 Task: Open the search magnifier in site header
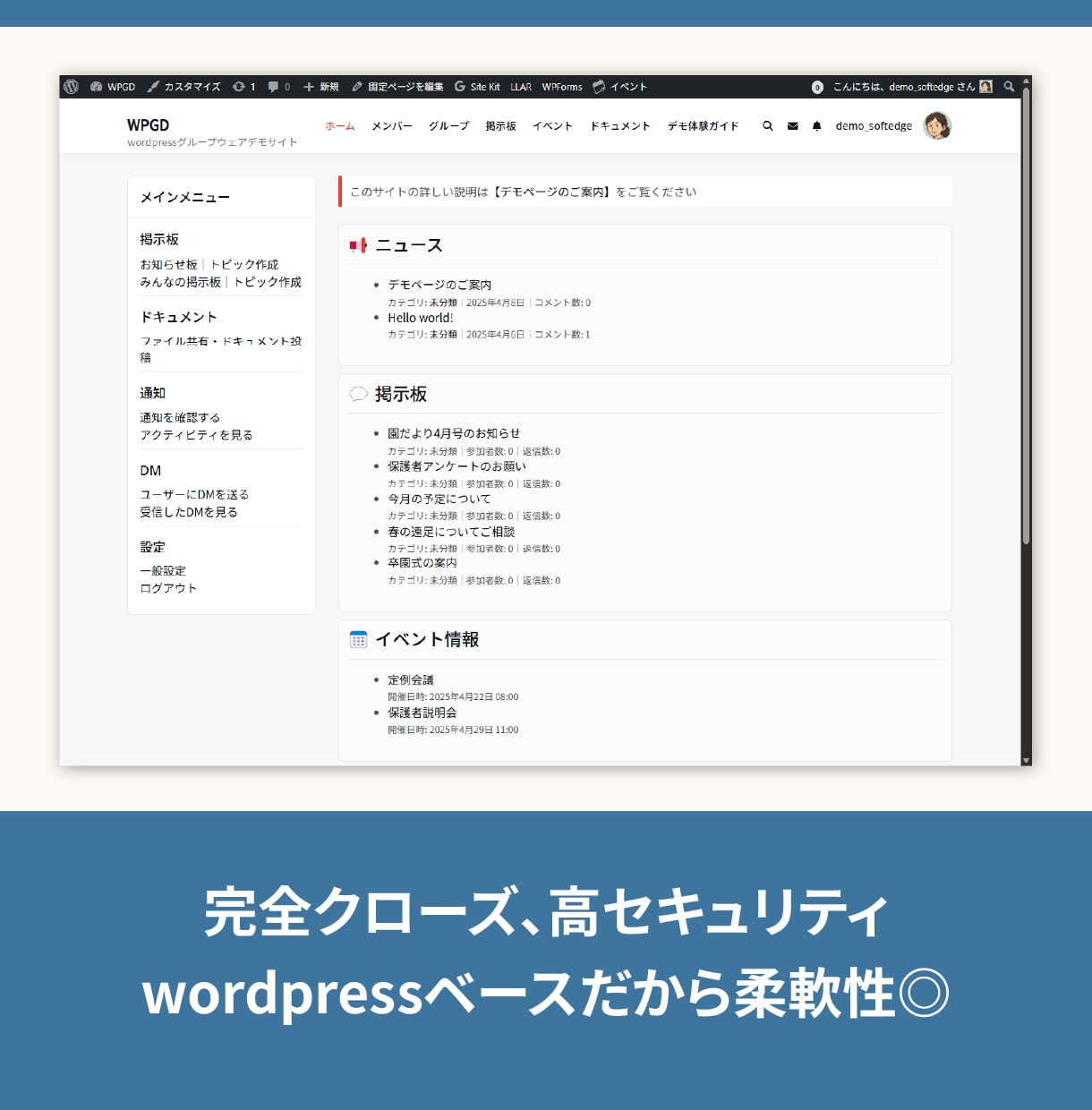pyautogui.click(x=767, y=126)
